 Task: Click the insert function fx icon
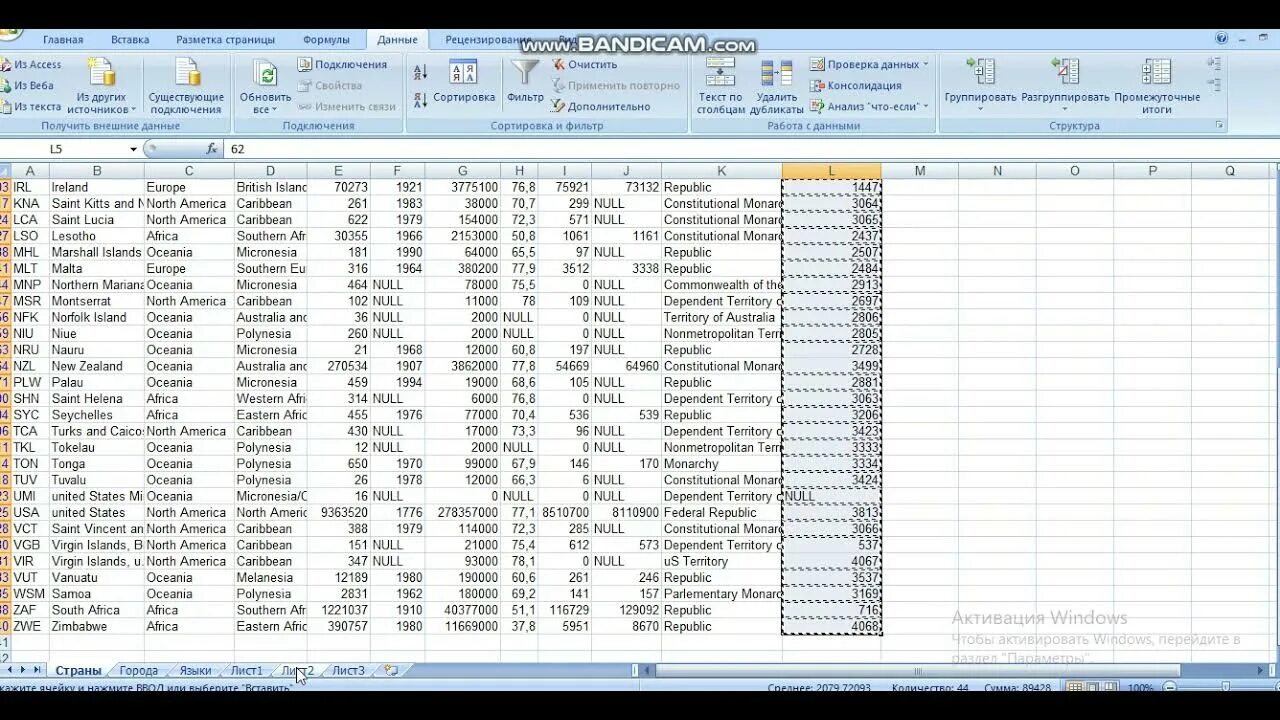tap(211, 149)
